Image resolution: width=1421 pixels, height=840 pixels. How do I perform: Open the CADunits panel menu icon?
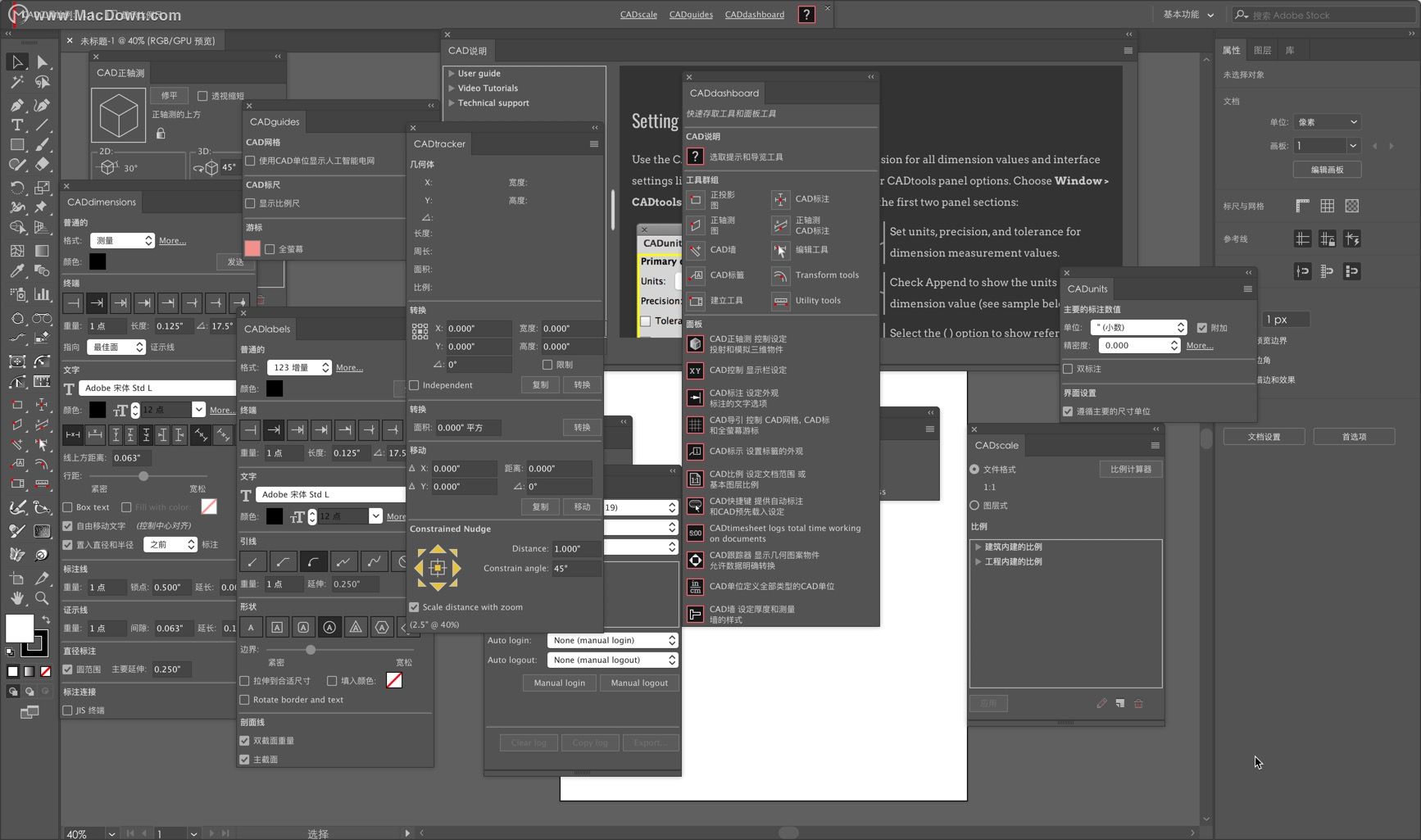(1247, 288)
